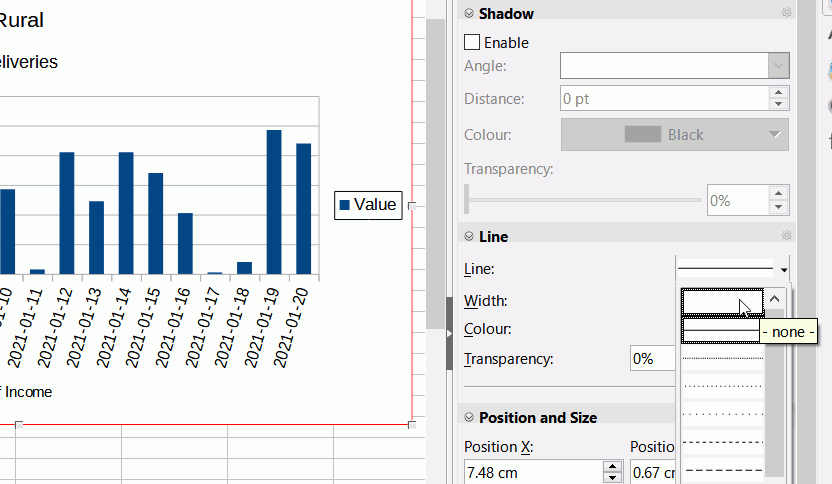Screen dimensions: 832x484
Task: Pick the fine dotted line style
Action: 722,358
